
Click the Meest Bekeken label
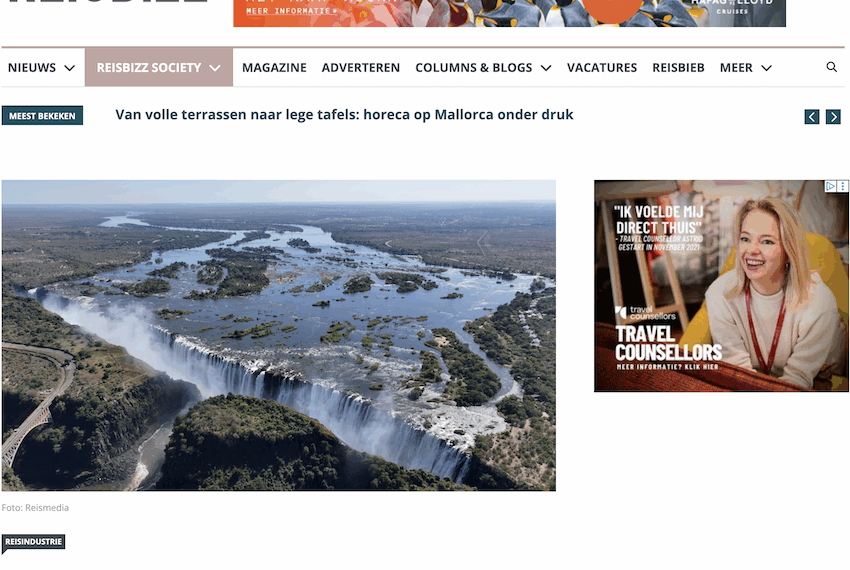tap(42, 116)
